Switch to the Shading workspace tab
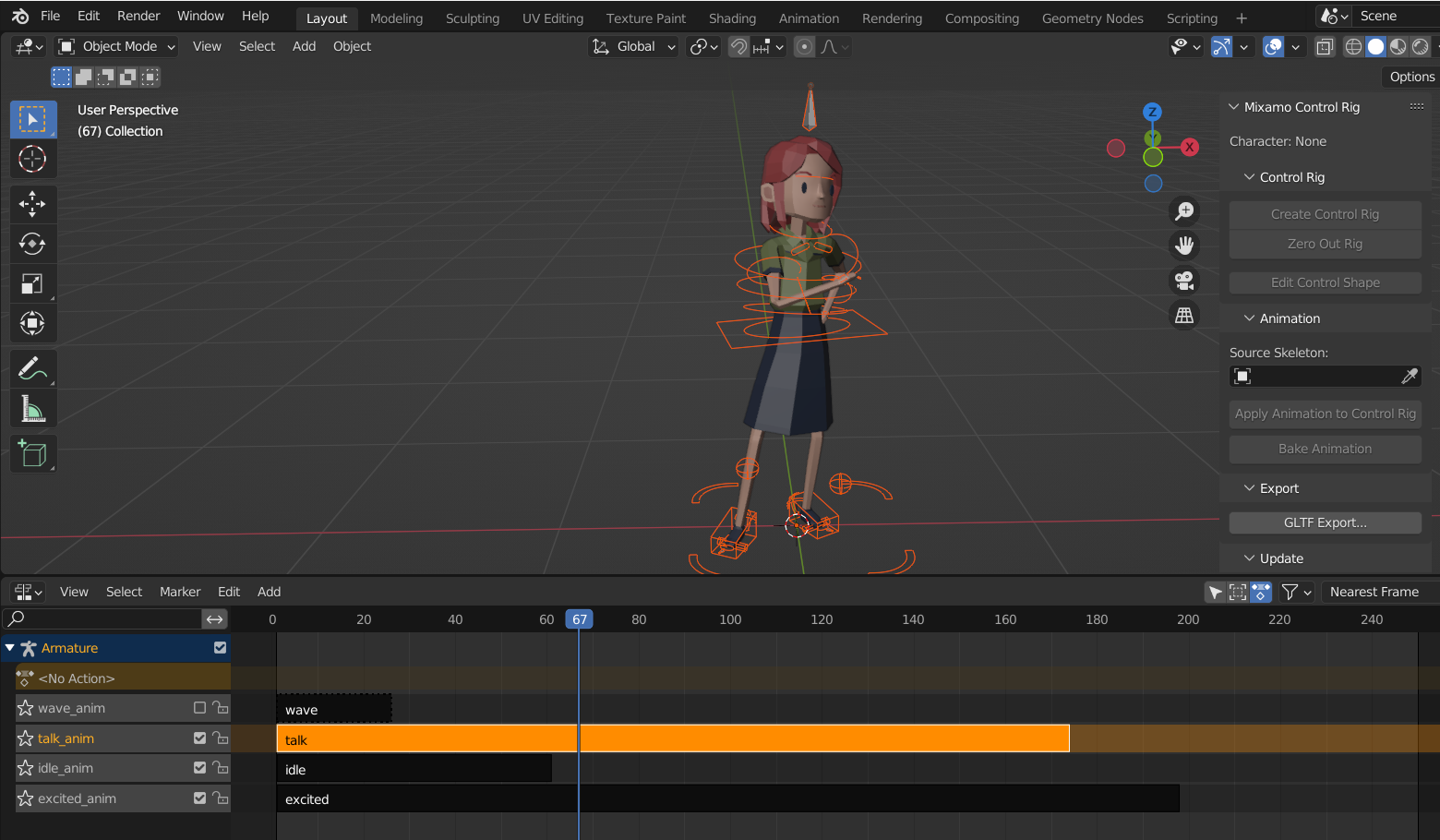 732,18
